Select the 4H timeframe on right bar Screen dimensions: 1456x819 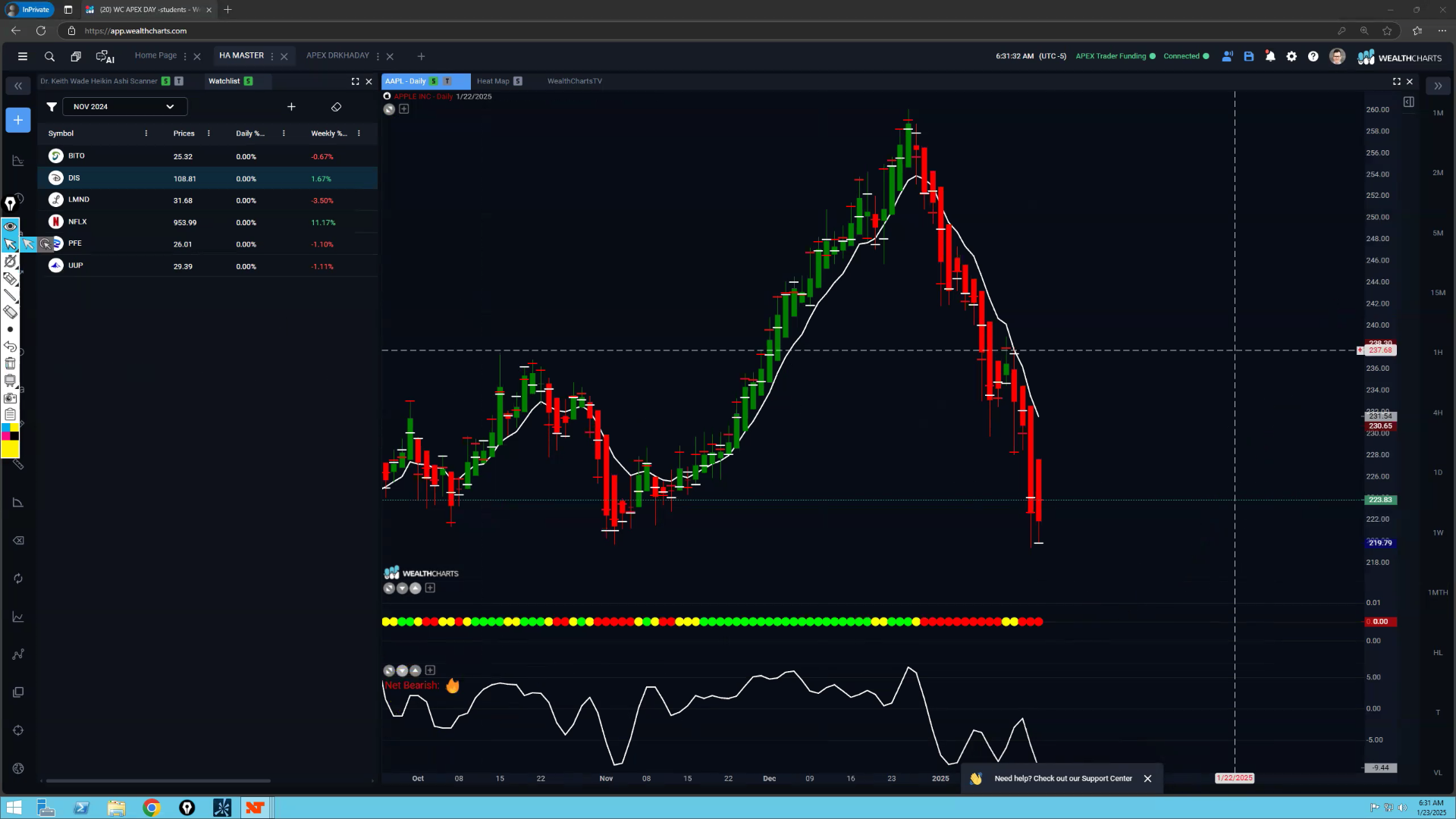[x=1438, y=413]
